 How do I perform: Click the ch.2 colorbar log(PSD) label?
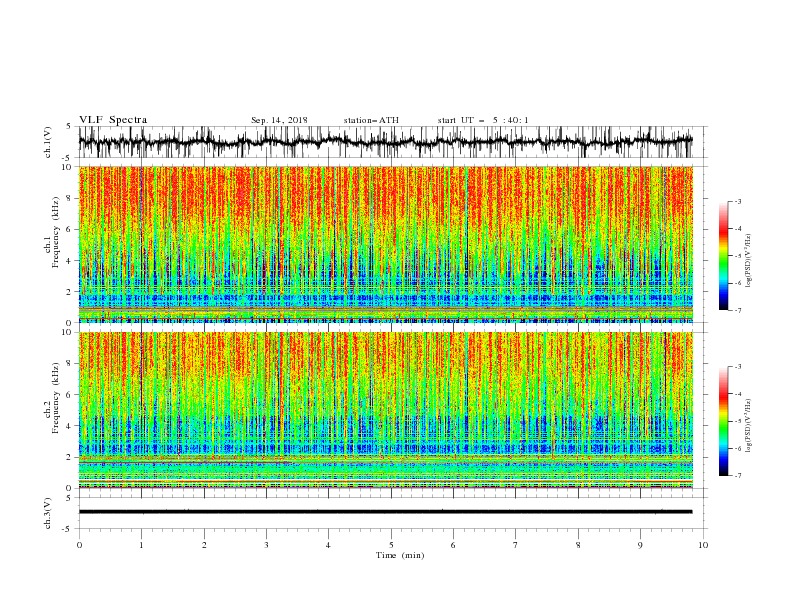pyautogui.click(x=748, y=425)
